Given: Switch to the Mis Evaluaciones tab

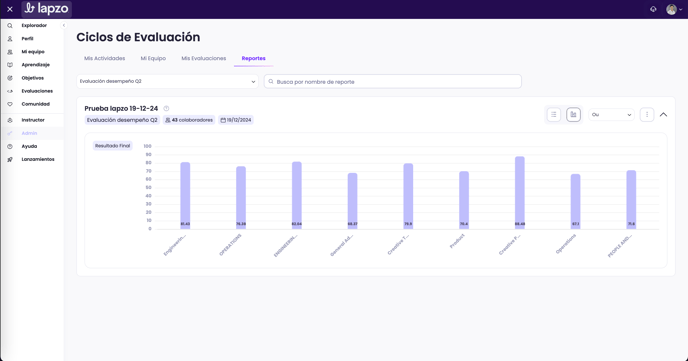Looking at the screenshot, I should [x=204, y=58].
